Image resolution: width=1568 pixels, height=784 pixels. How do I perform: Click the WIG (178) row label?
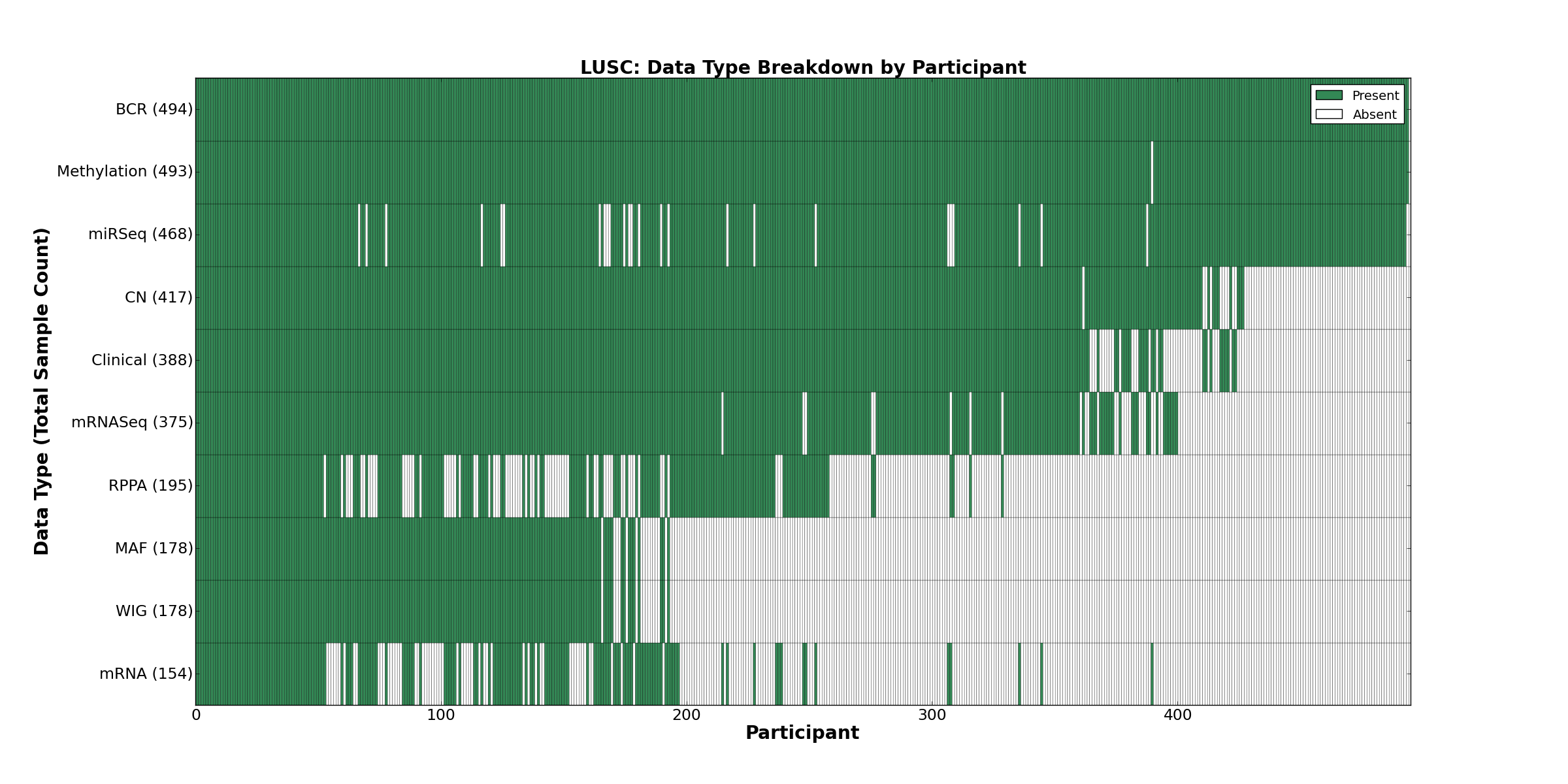coord(154,611)
